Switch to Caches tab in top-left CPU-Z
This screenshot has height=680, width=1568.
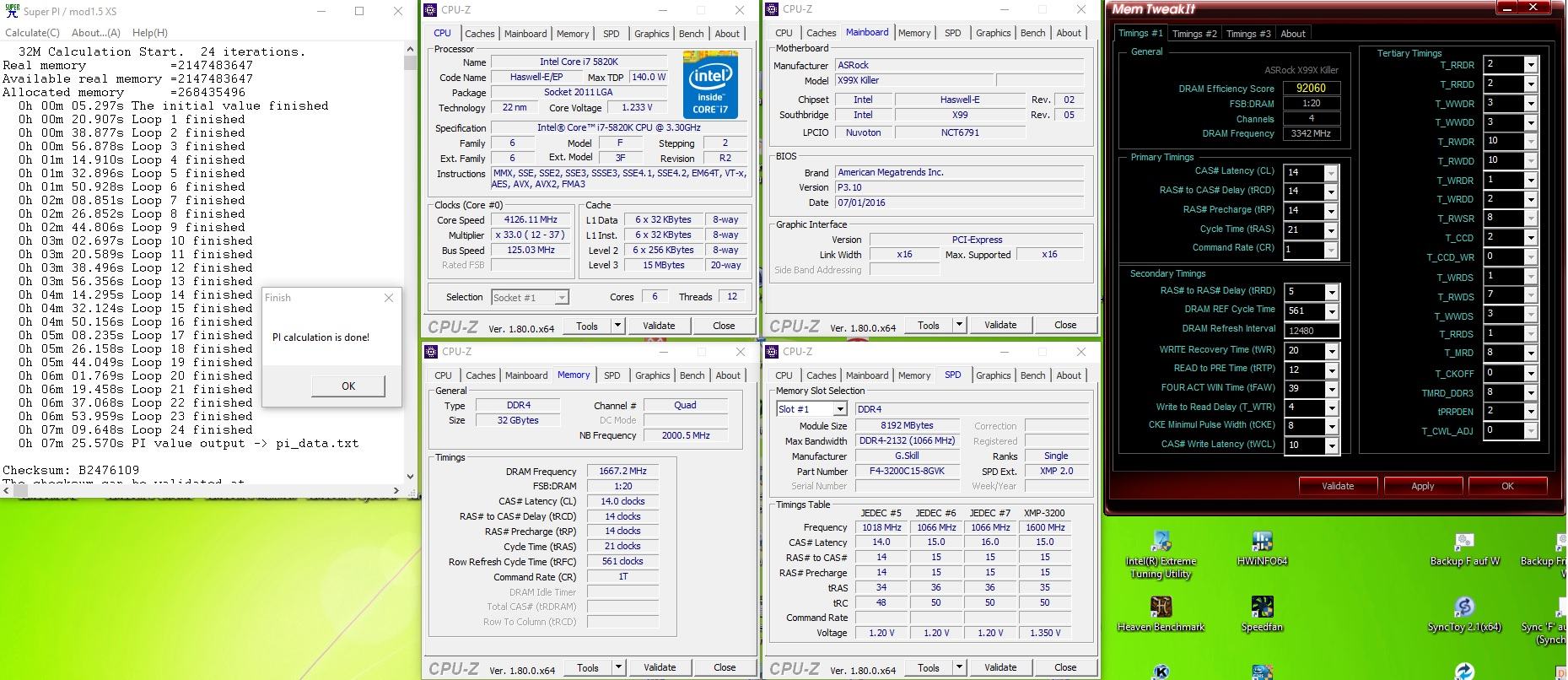[x=480, y=34]
